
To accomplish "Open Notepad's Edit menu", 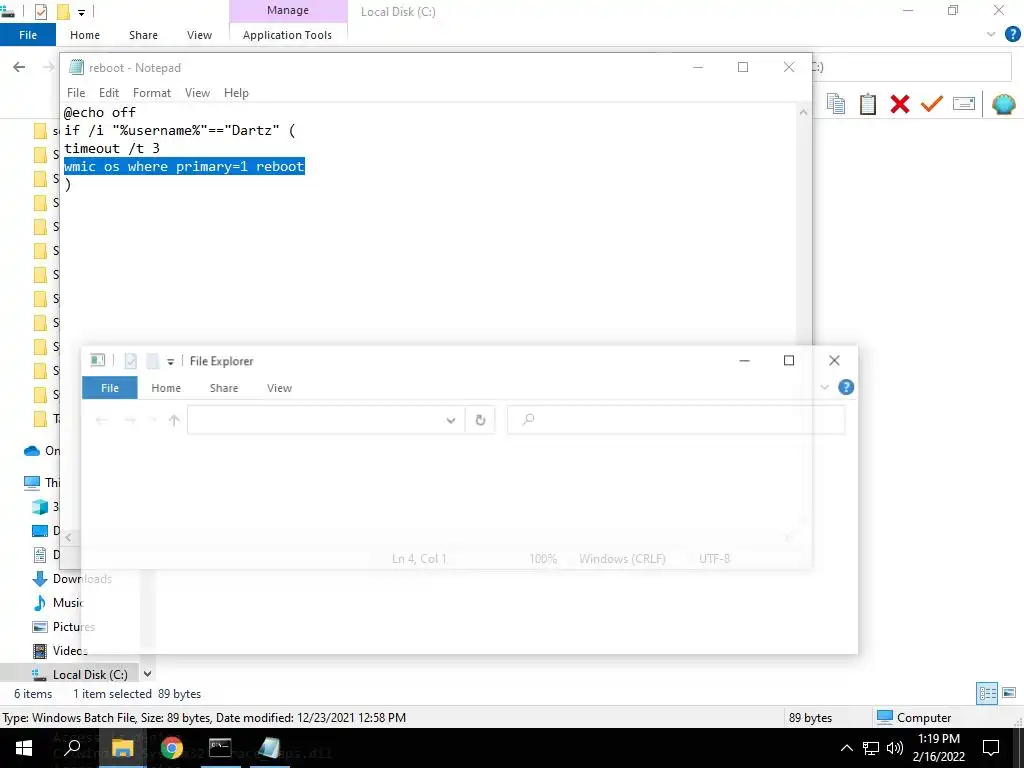I will tap(108, 93).
